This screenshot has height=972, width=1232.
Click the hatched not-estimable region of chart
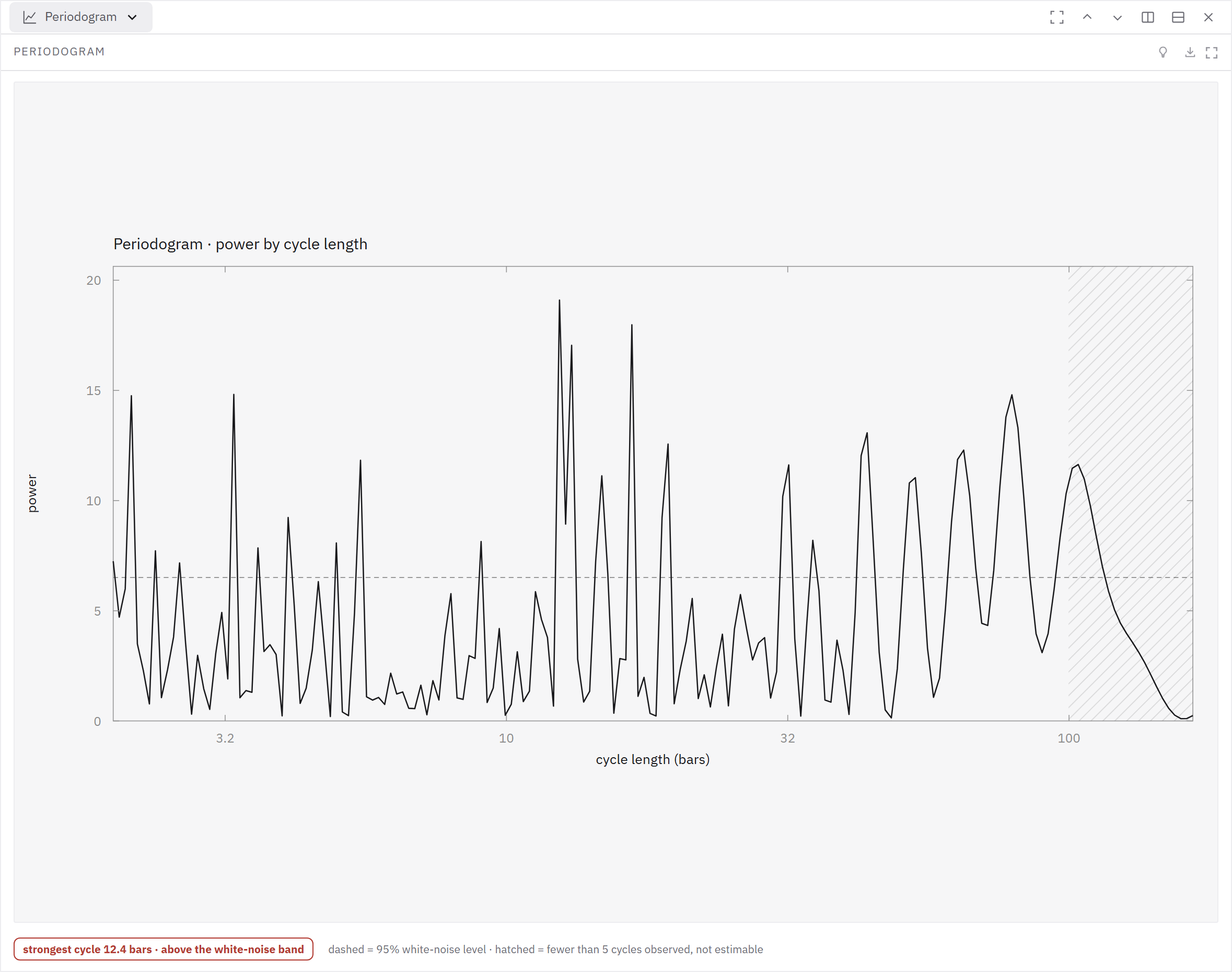click(x=1131, y=493)
